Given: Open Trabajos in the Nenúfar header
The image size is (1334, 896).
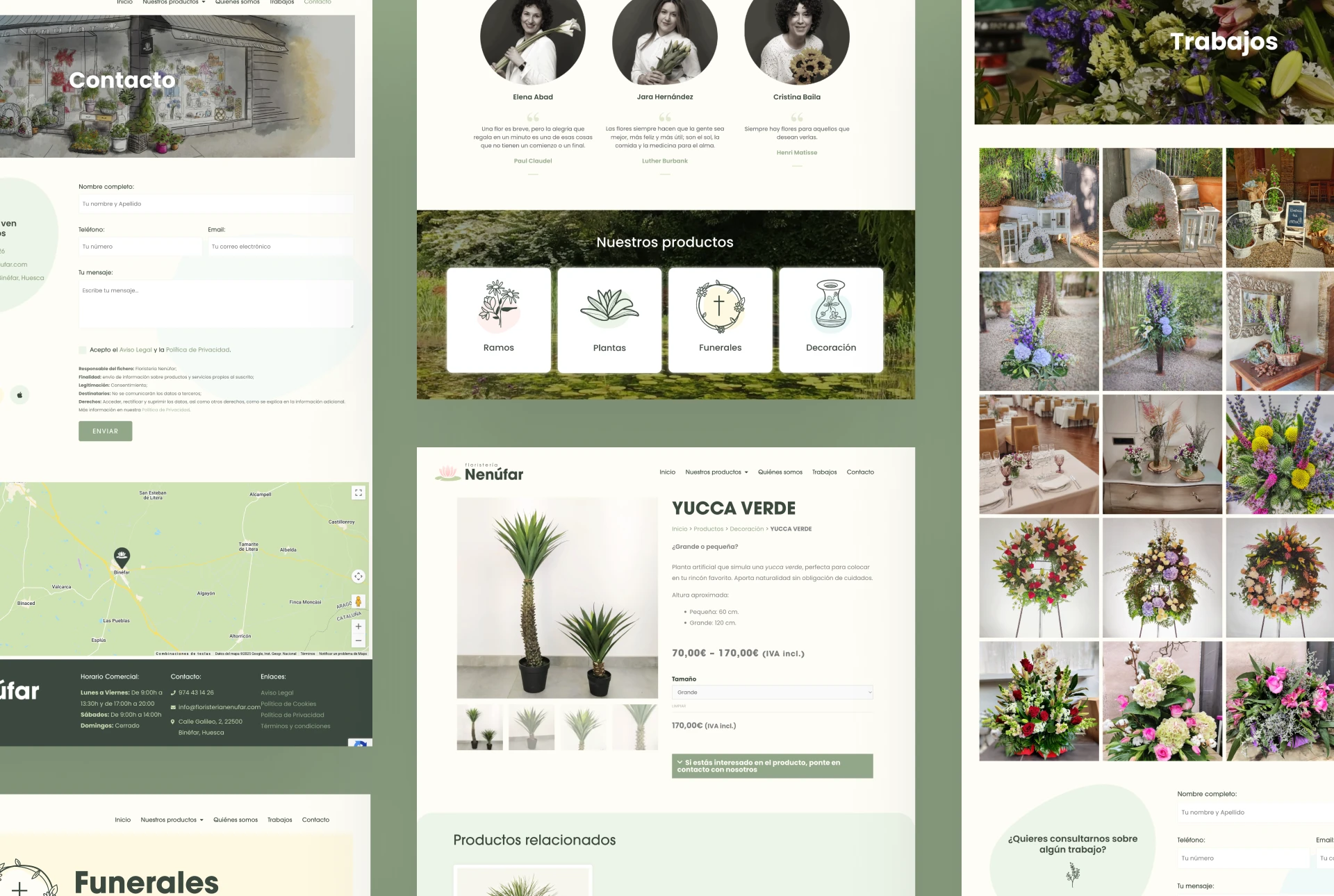Looking at the screenshot, I should [824, 472].
